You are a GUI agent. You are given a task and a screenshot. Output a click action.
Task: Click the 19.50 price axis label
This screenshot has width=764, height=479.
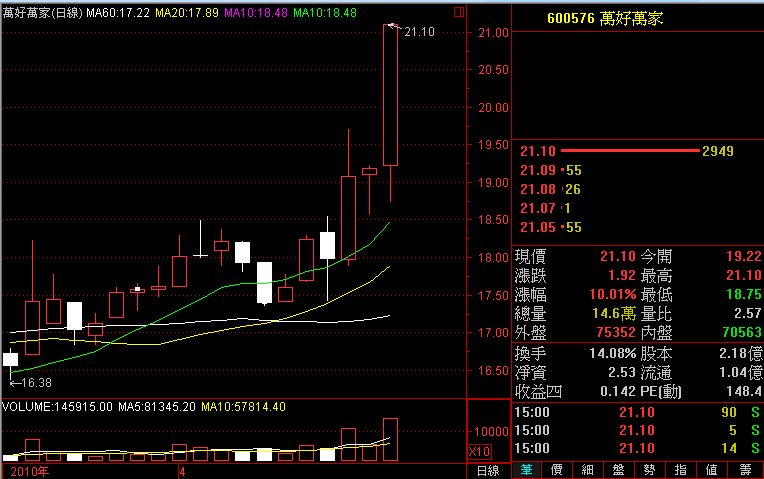[494, 145]
